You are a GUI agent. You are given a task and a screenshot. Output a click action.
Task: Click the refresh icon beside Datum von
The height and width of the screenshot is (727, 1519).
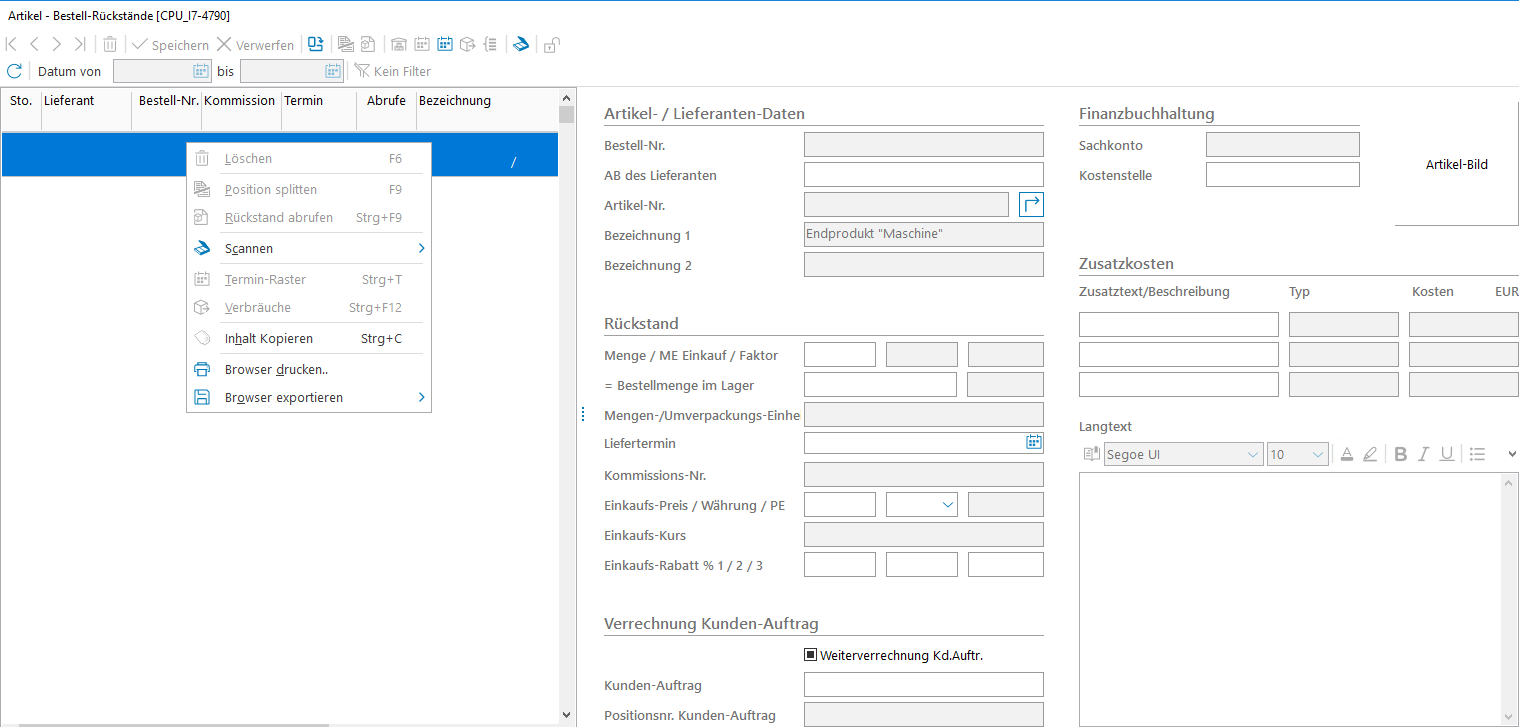(14, 71)
